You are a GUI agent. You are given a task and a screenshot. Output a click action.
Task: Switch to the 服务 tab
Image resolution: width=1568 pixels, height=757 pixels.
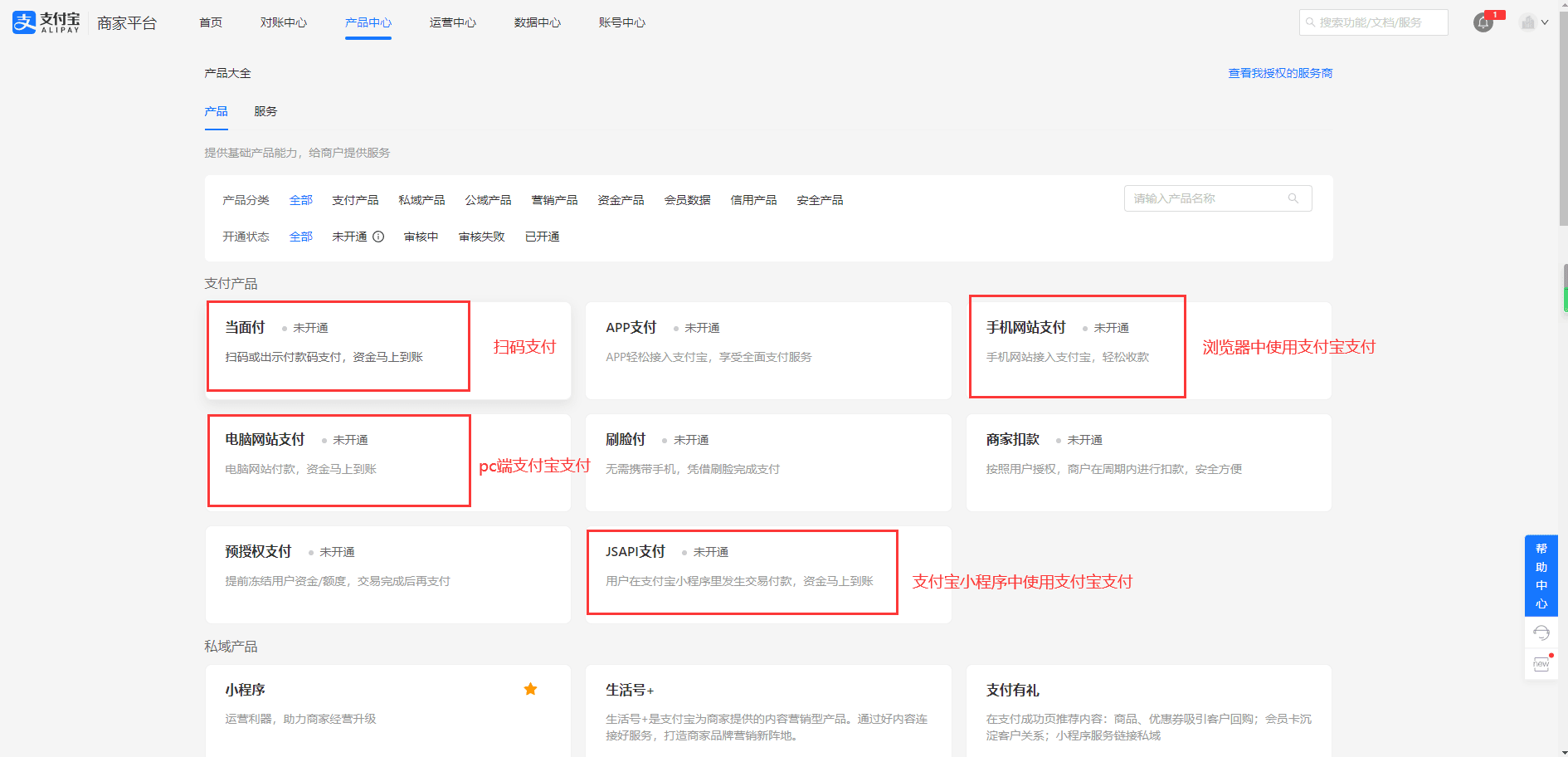coord(265,111)
